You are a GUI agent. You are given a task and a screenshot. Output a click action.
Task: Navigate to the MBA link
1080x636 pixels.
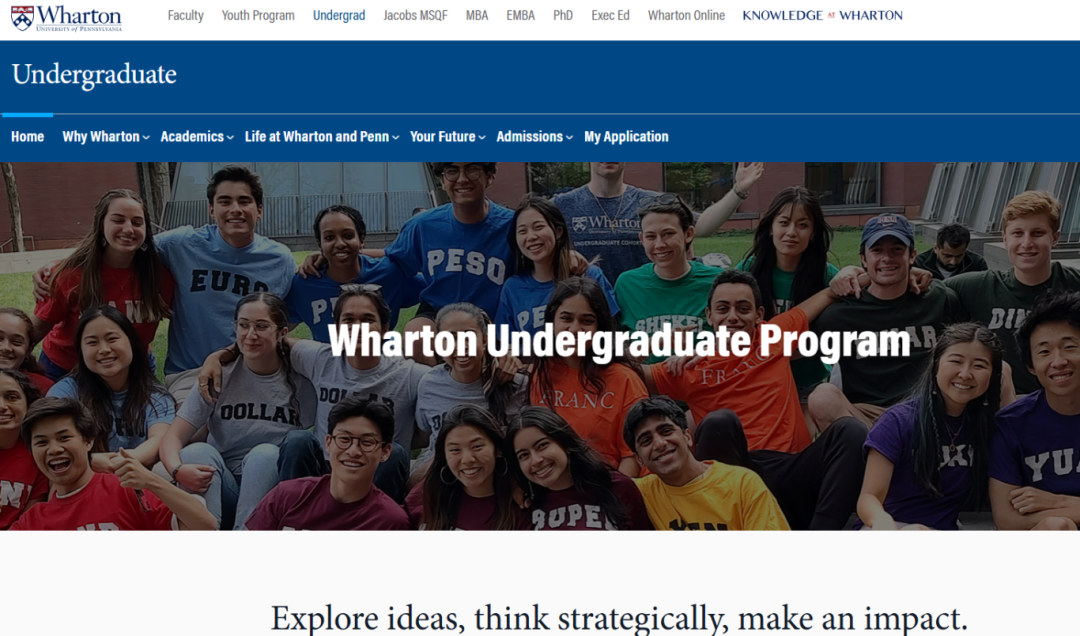477,15
